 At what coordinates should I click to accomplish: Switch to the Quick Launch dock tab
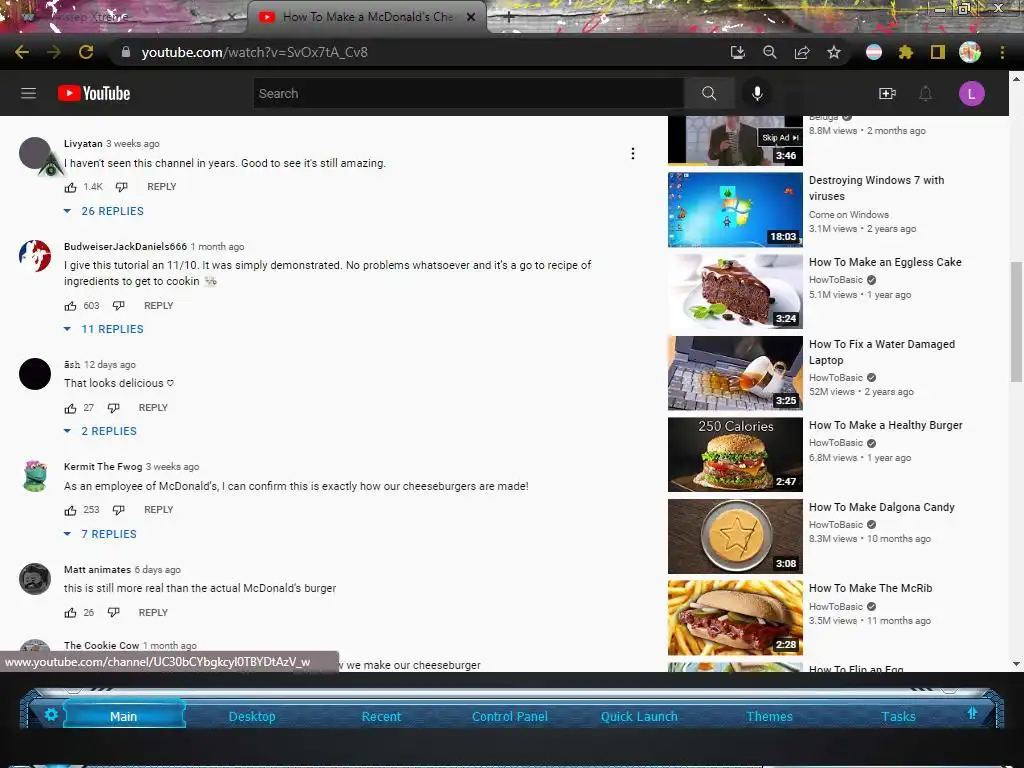point(639,716)
